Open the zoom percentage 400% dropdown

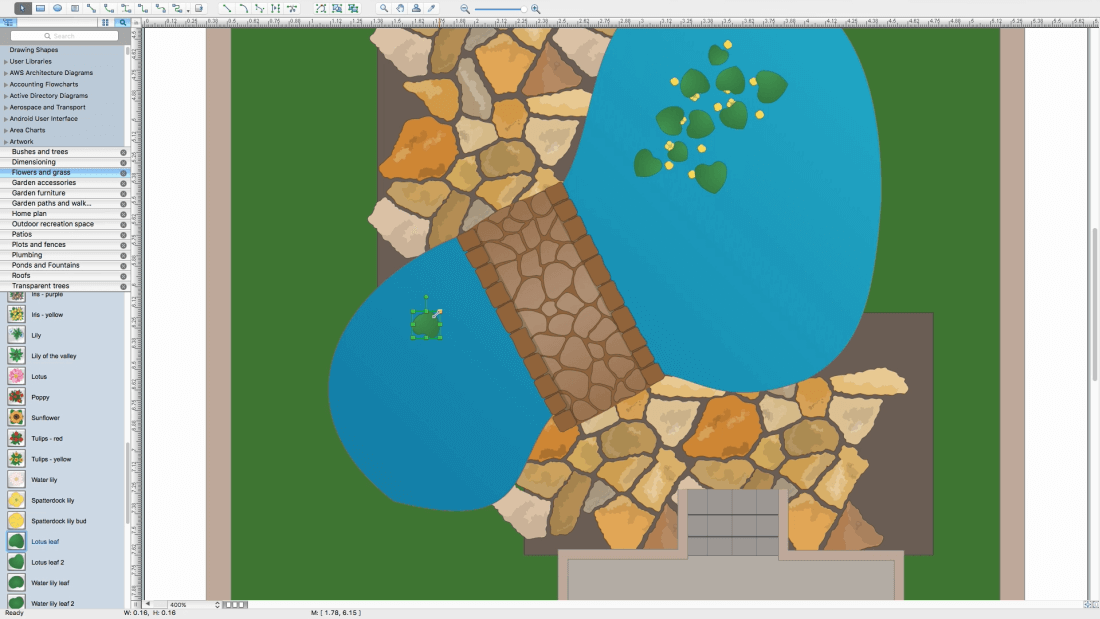point(217,604)
